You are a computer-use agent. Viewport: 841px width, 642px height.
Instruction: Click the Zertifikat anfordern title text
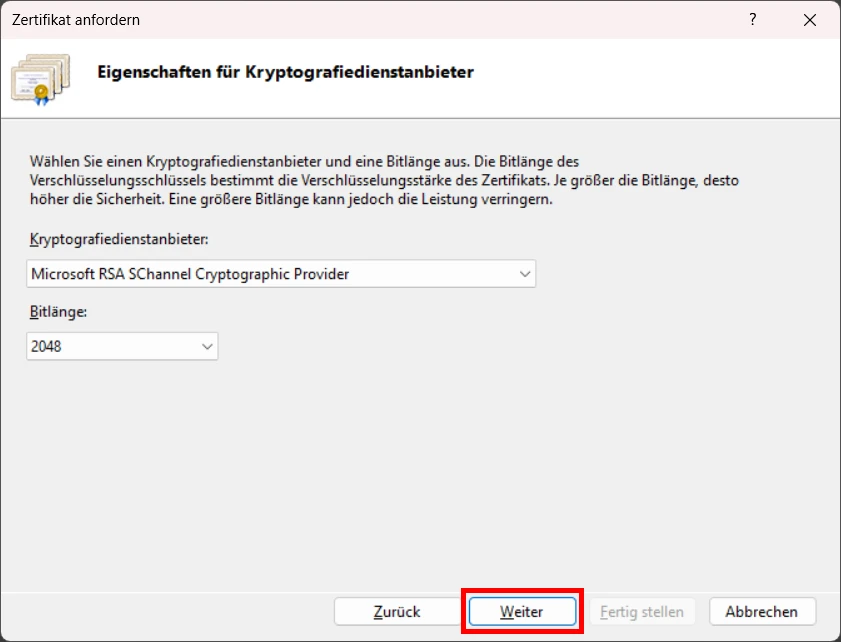[77, 20]
